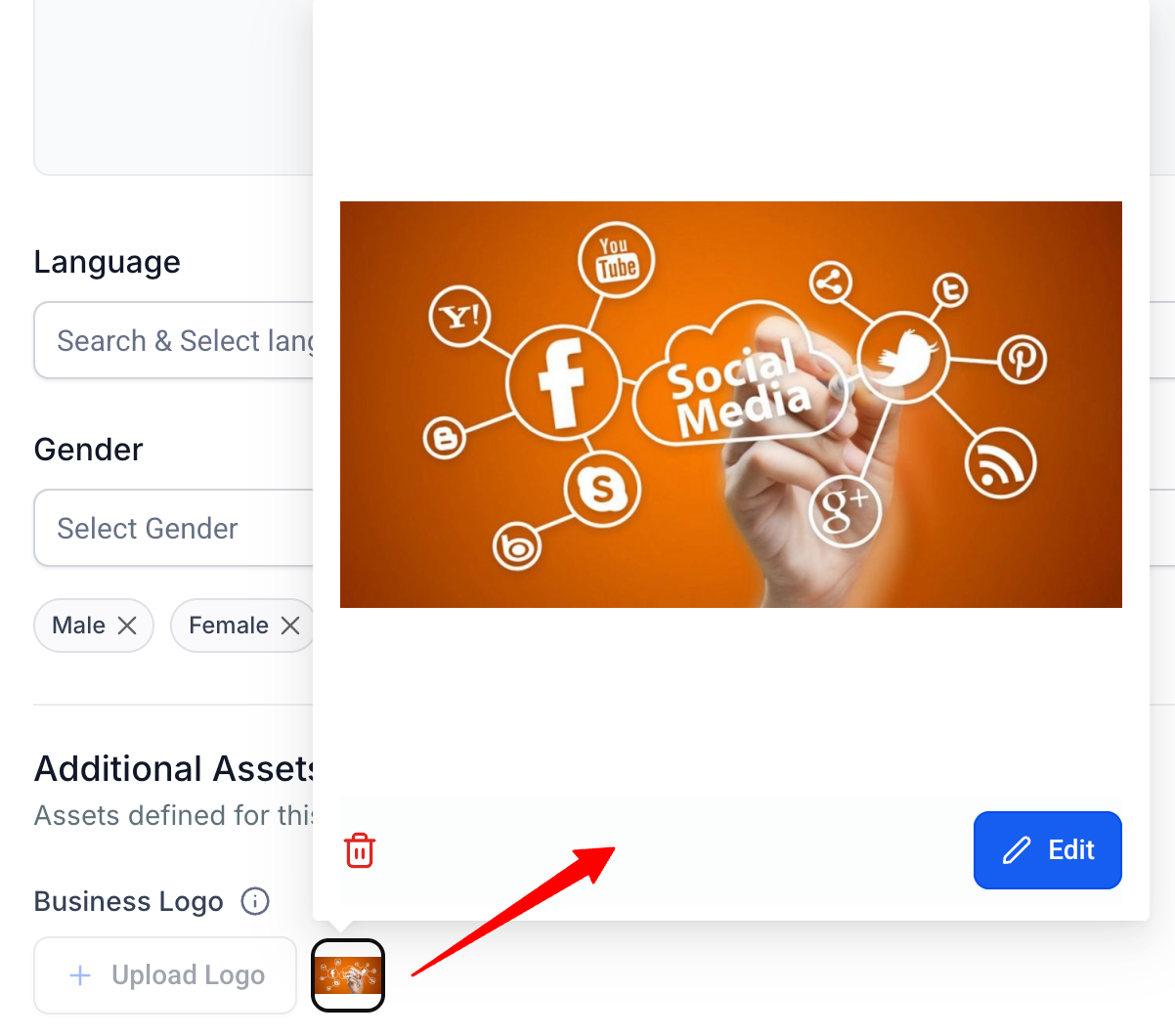Select the uploaded logo thumbnail

348,975
